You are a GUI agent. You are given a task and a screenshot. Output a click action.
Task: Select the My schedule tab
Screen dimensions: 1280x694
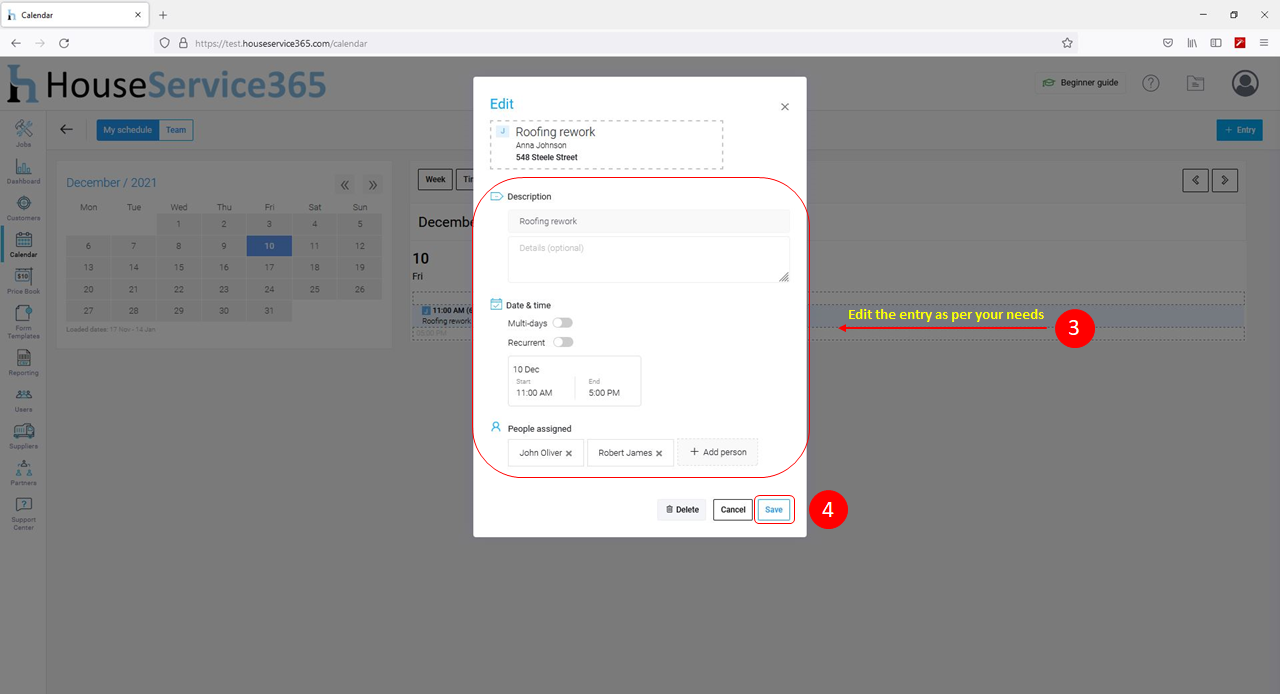(128, 130)
